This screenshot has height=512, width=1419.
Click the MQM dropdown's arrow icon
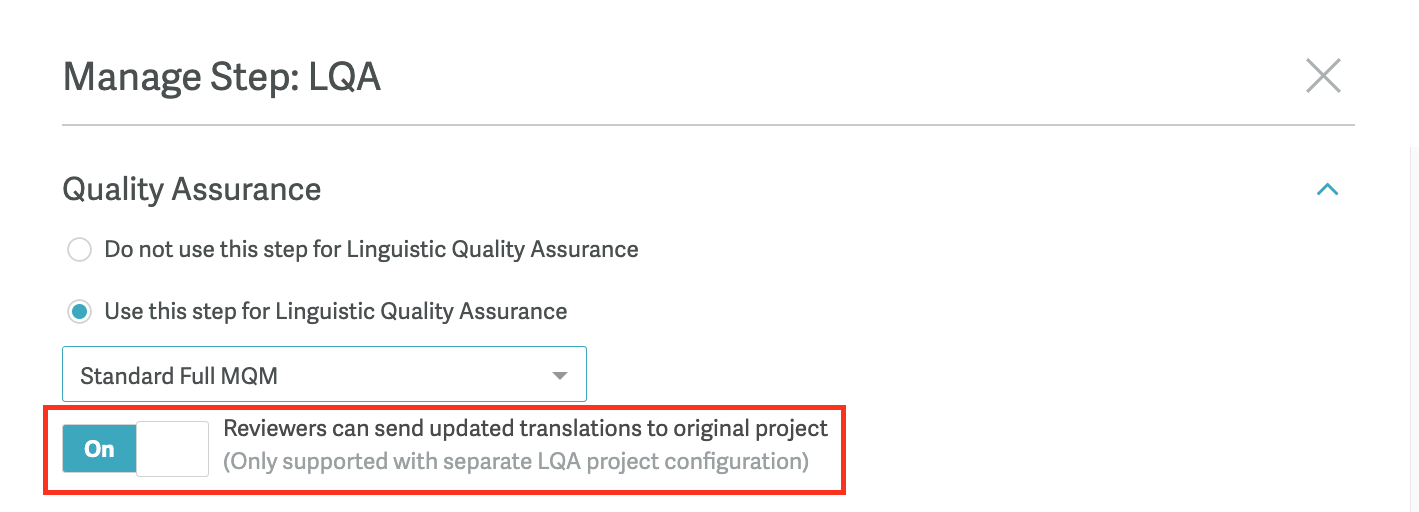tap(560, 376)
